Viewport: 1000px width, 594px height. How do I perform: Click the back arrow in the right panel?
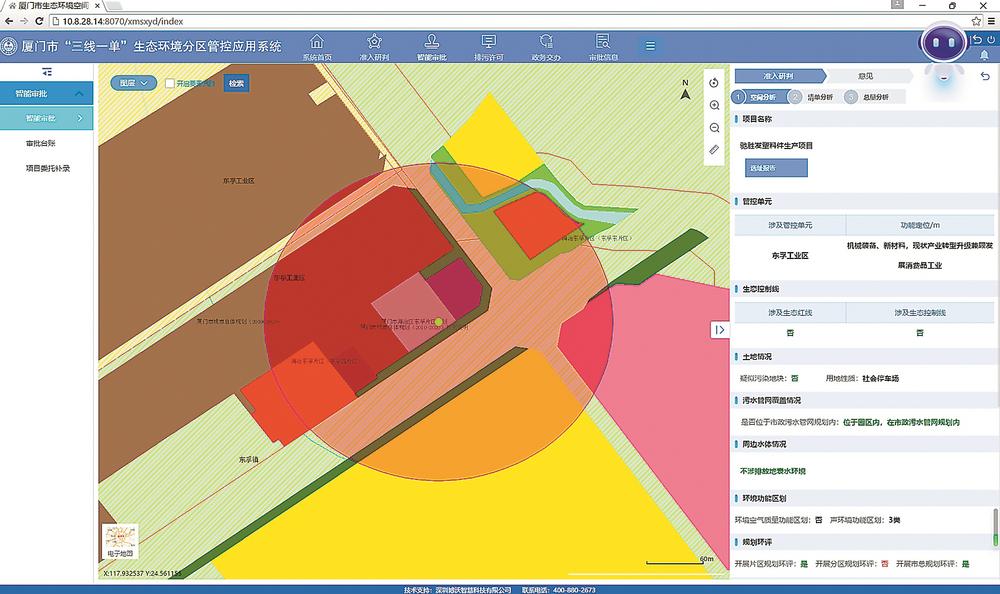(985, 77)
